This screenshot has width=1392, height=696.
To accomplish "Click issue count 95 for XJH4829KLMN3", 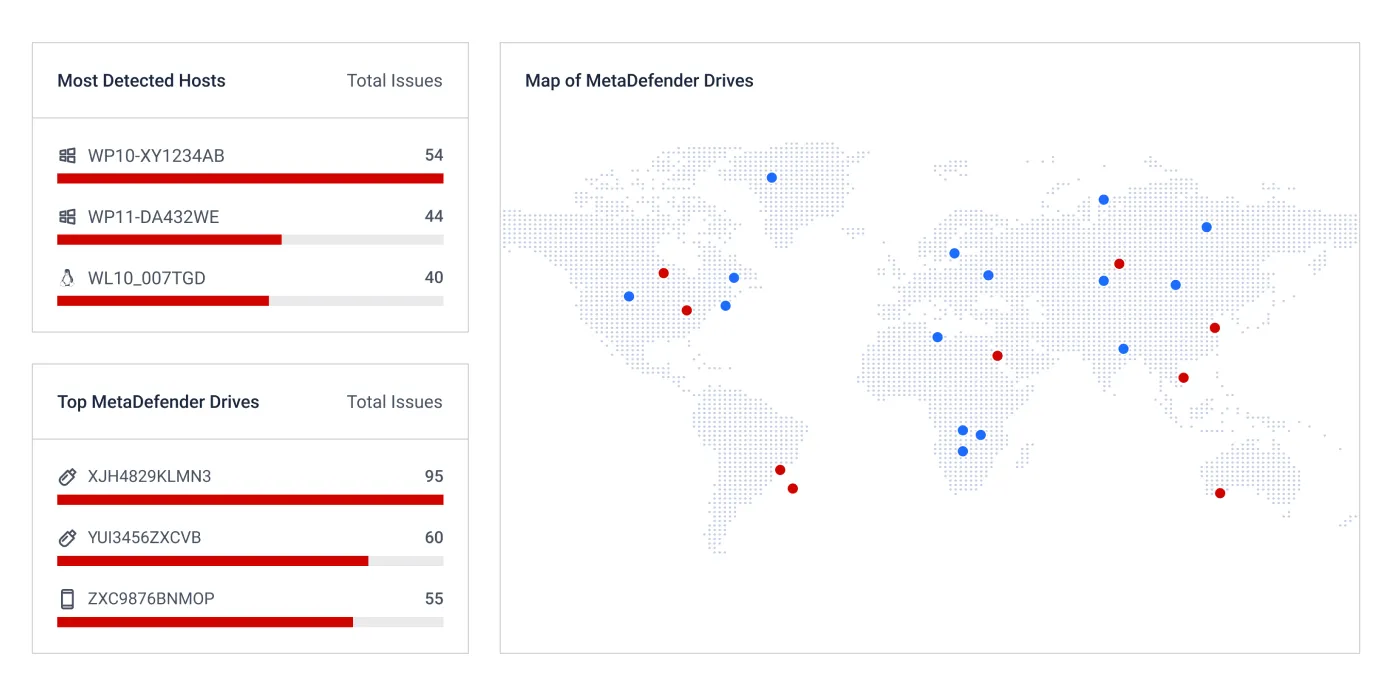I will 433,477.
